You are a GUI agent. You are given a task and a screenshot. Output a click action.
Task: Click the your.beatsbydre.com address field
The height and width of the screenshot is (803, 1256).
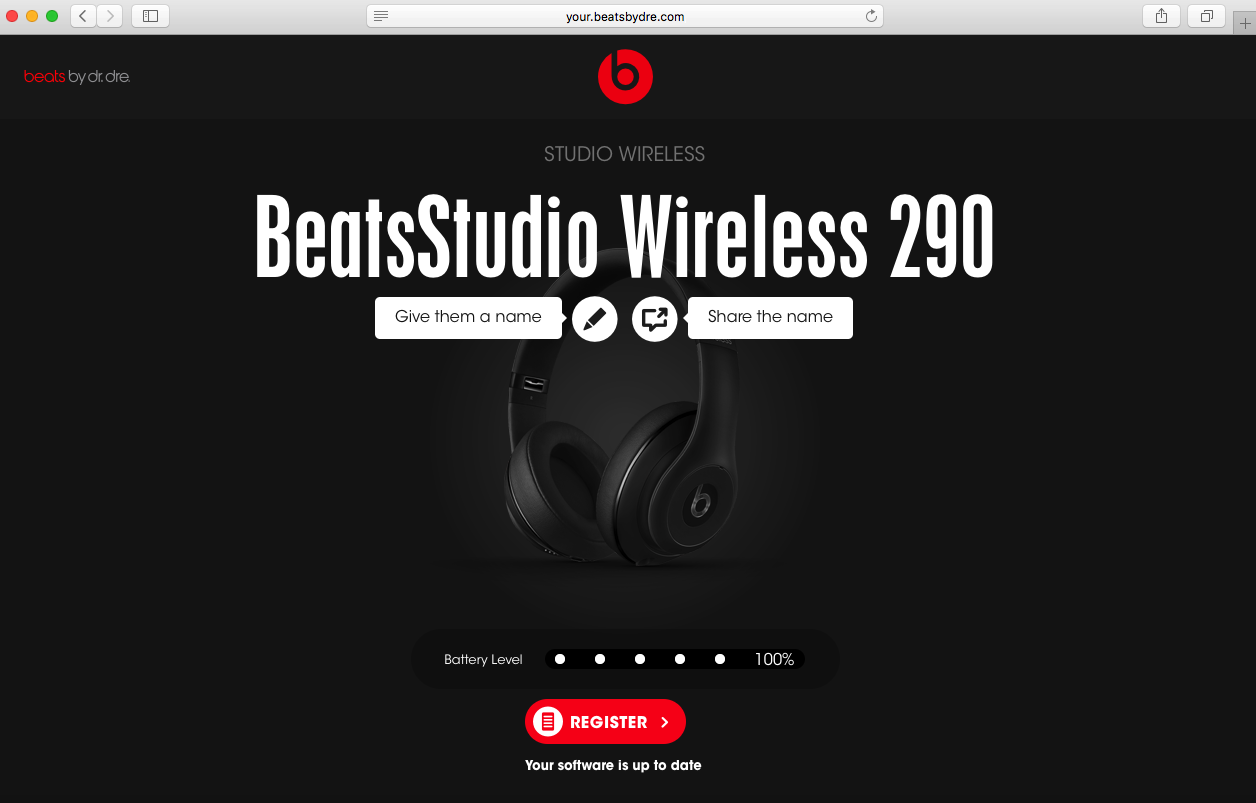pyautogui.click(x=625, y=16)
